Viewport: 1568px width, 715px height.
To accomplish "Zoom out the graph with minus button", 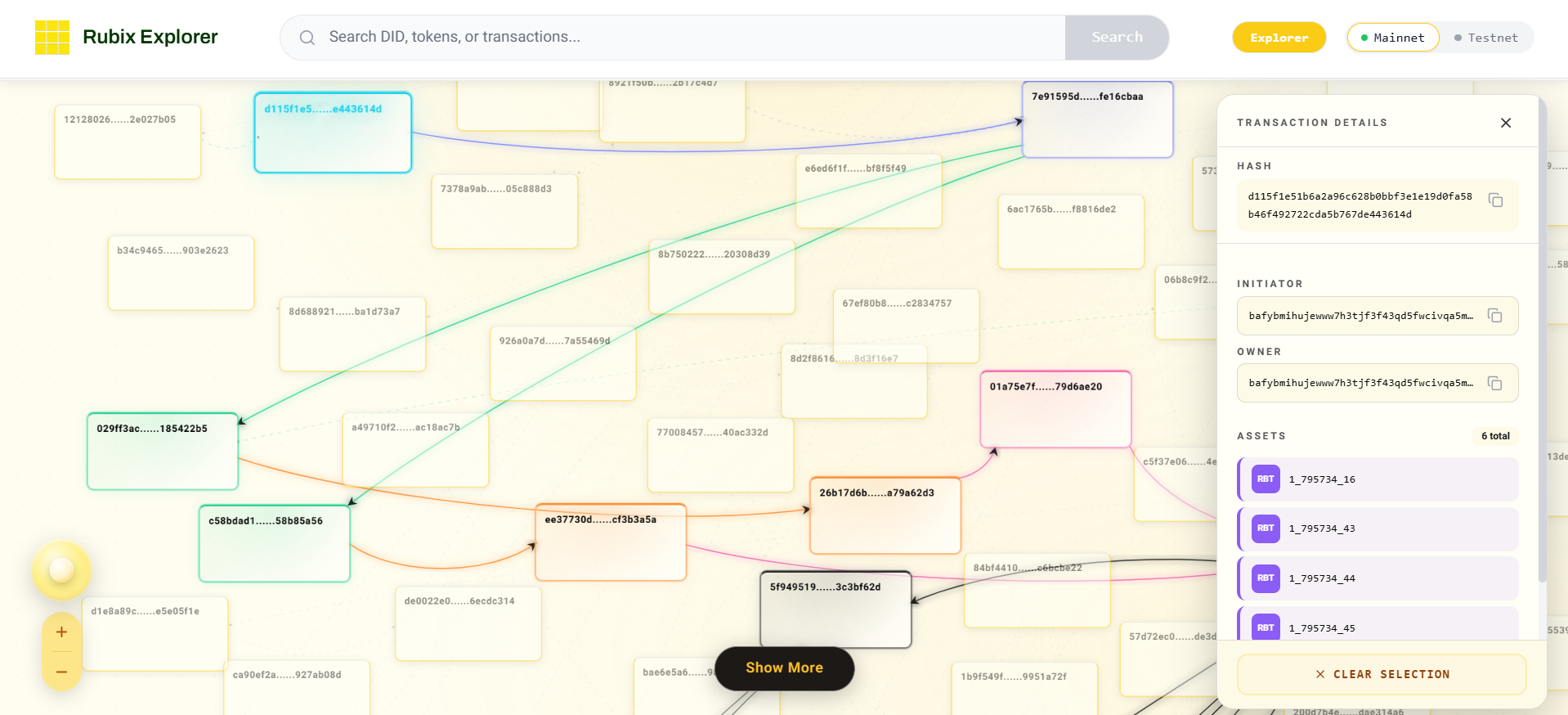I will pyautogui.click(x=61, y=672).
